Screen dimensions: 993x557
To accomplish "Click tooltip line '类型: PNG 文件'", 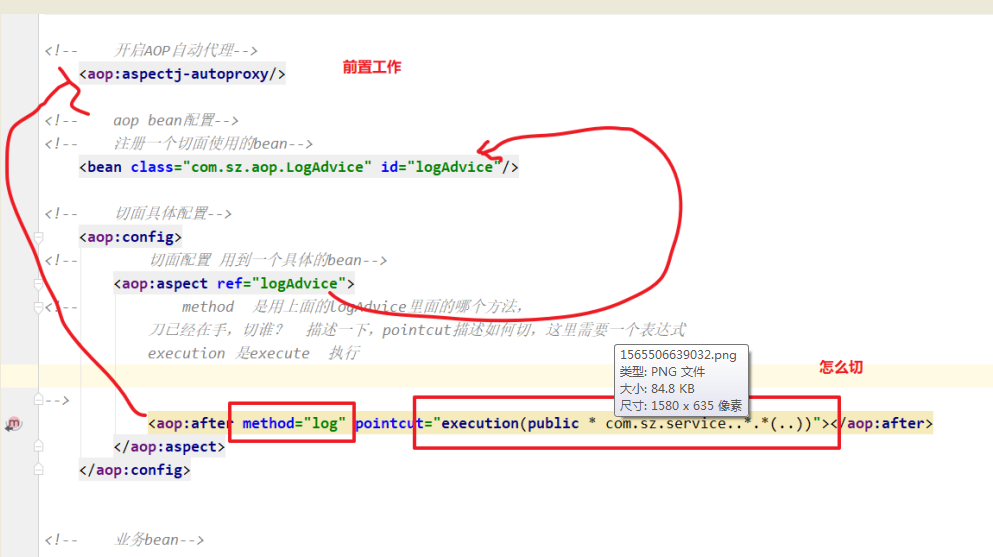I will pos(662,372).
